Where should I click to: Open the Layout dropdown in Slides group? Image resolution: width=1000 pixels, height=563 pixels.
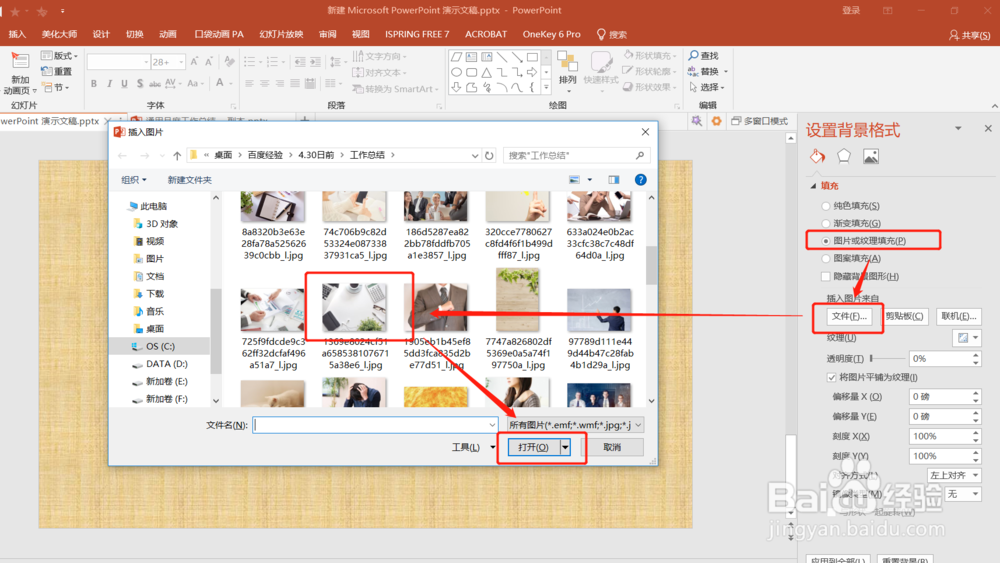point(59,55)
